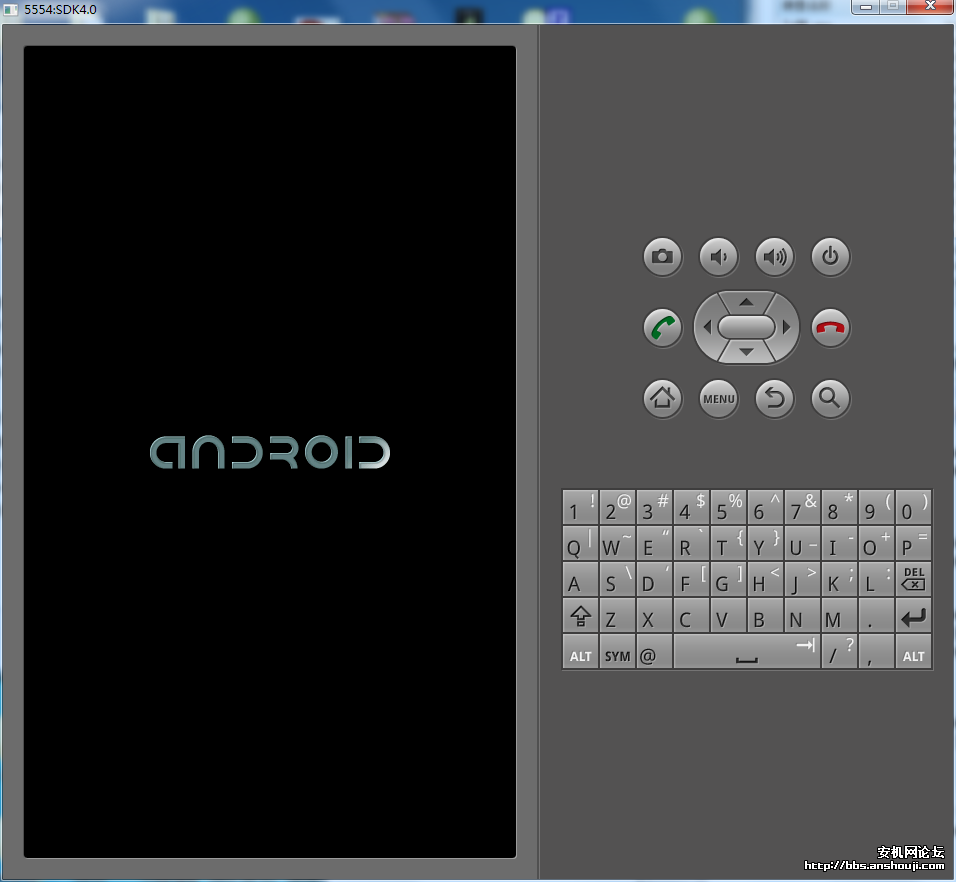Viewport: 956px width, 882px height.
Task: Tap the SYM key
Action: coord(618,652)
